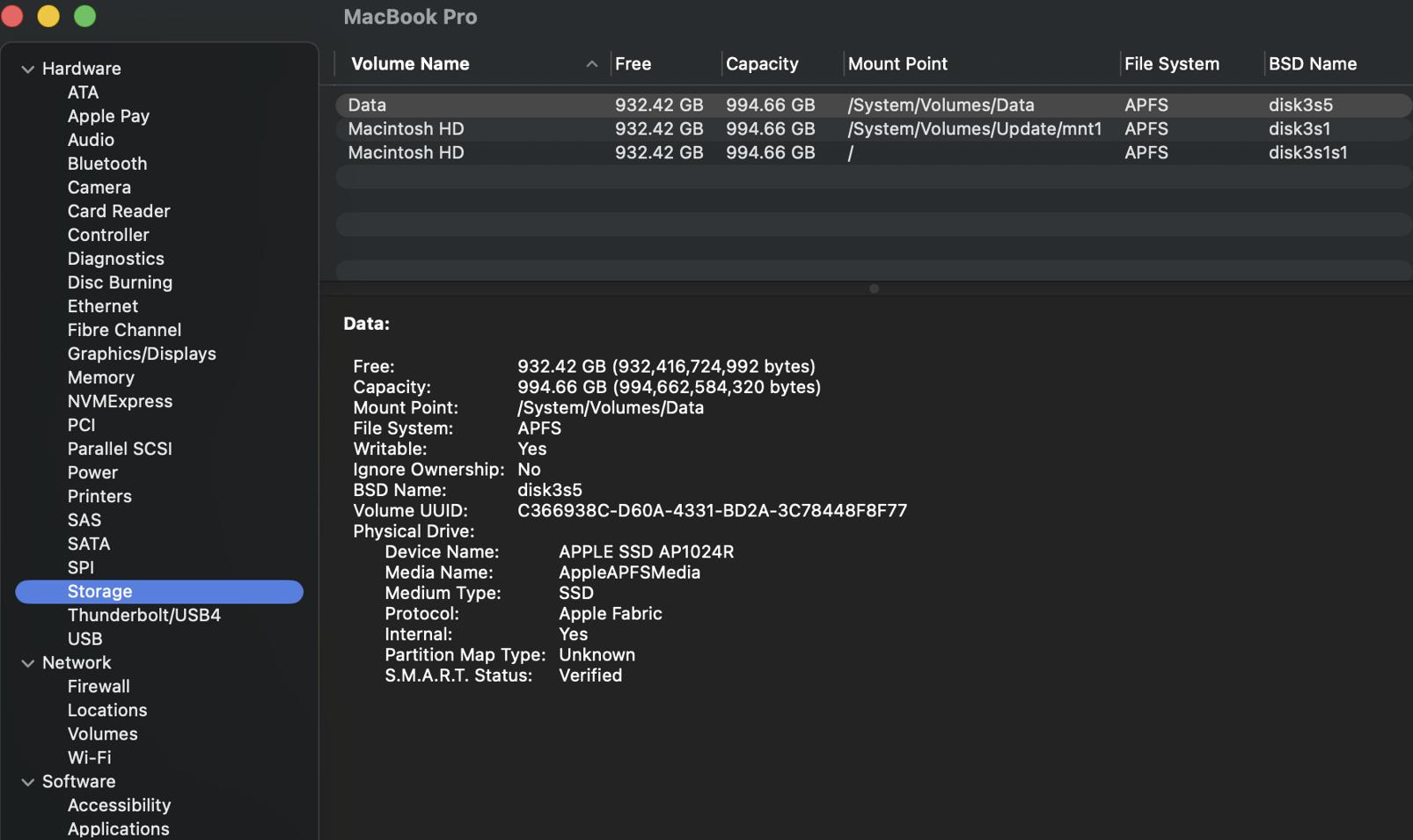Sort by Capacity column header
Screen dimensions: 1413x840
(762, 63)
